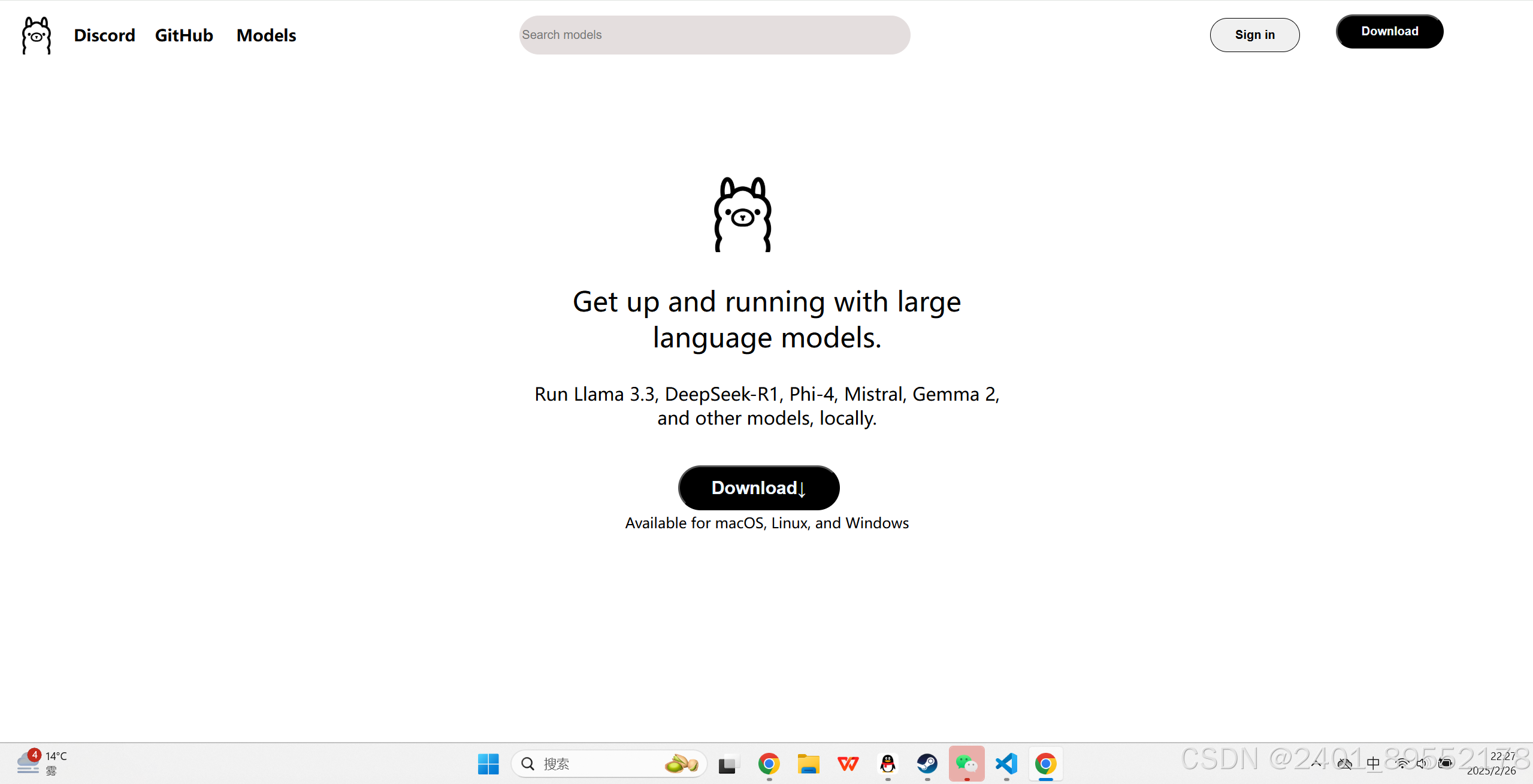Open QQ penguin app in taskbar
This screenshot has width=1533, height=784.
coord(888,764)
